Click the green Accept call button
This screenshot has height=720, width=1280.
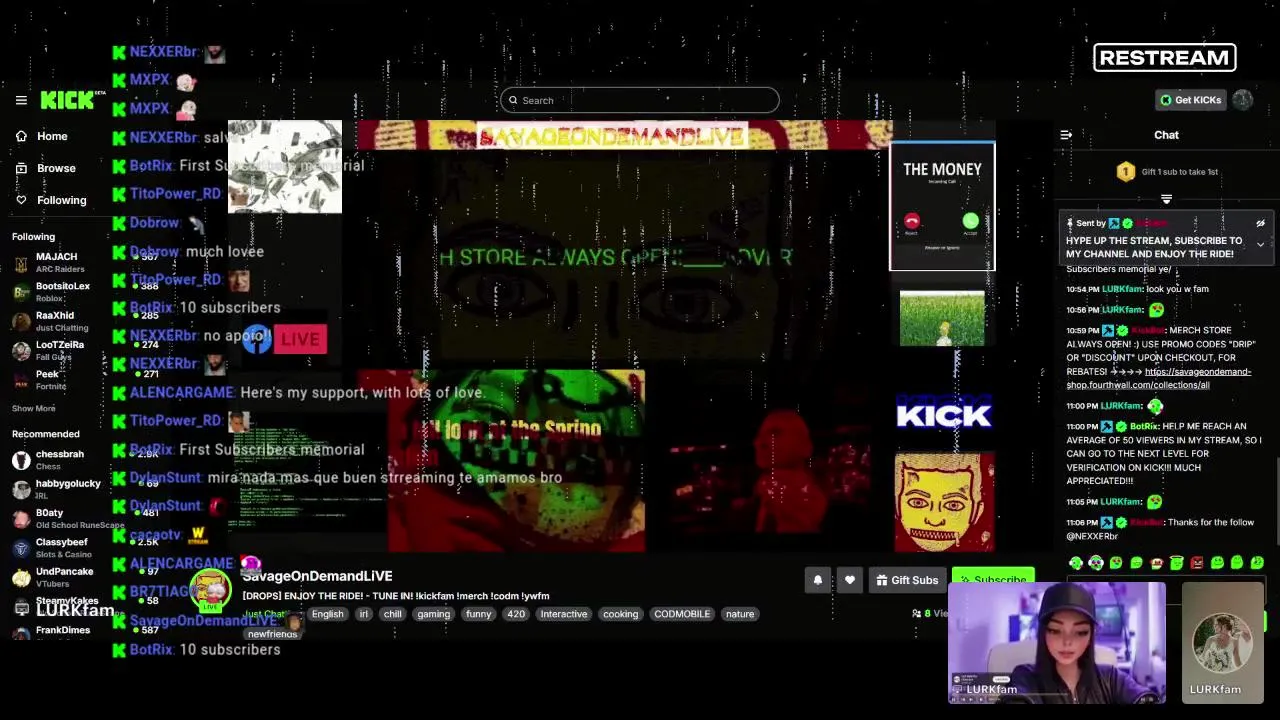(x=970, y=222)
